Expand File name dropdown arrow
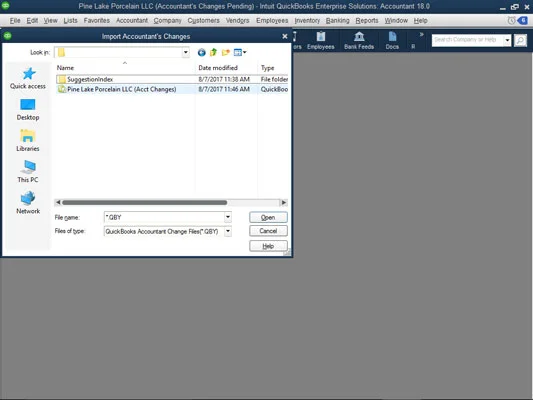The width and height of the screenshot is (533, 400). 228,217
